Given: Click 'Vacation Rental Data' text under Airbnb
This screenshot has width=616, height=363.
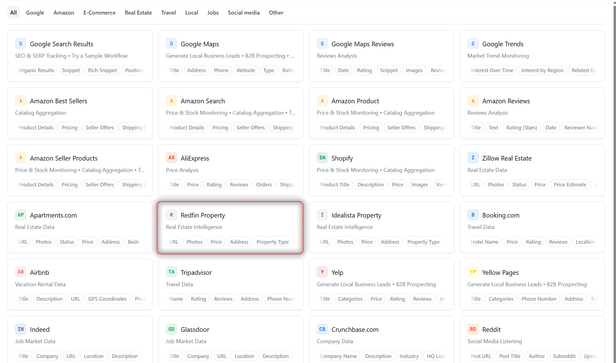Looking at the screenshot, I should [x=40, y=284].
